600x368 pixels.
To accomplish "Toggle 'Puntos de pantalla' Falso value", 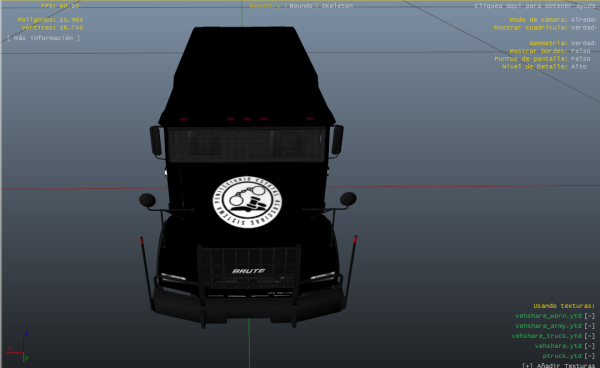I will coord(580,59).
